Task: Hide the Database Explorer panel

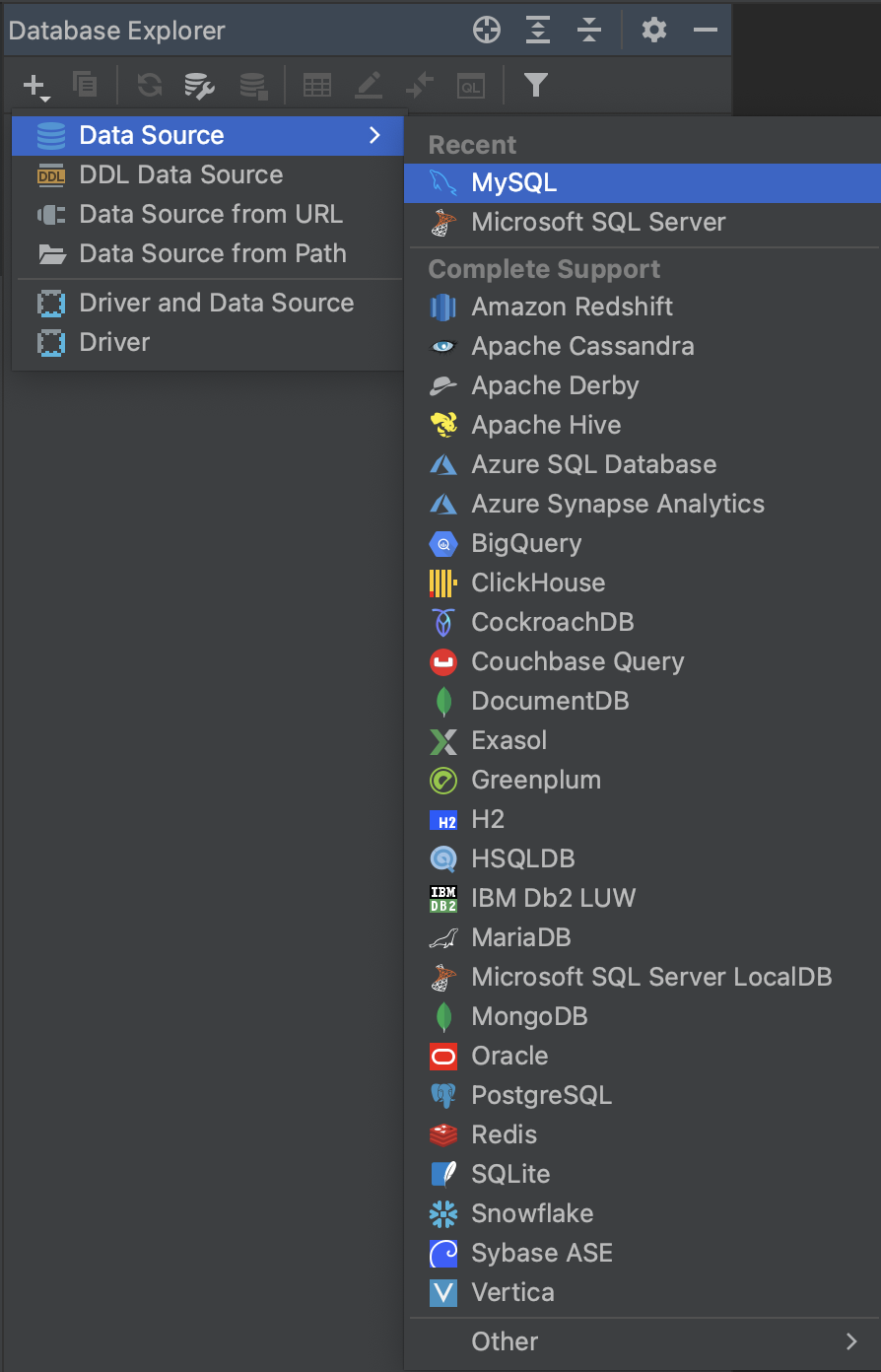Action: 706,31
